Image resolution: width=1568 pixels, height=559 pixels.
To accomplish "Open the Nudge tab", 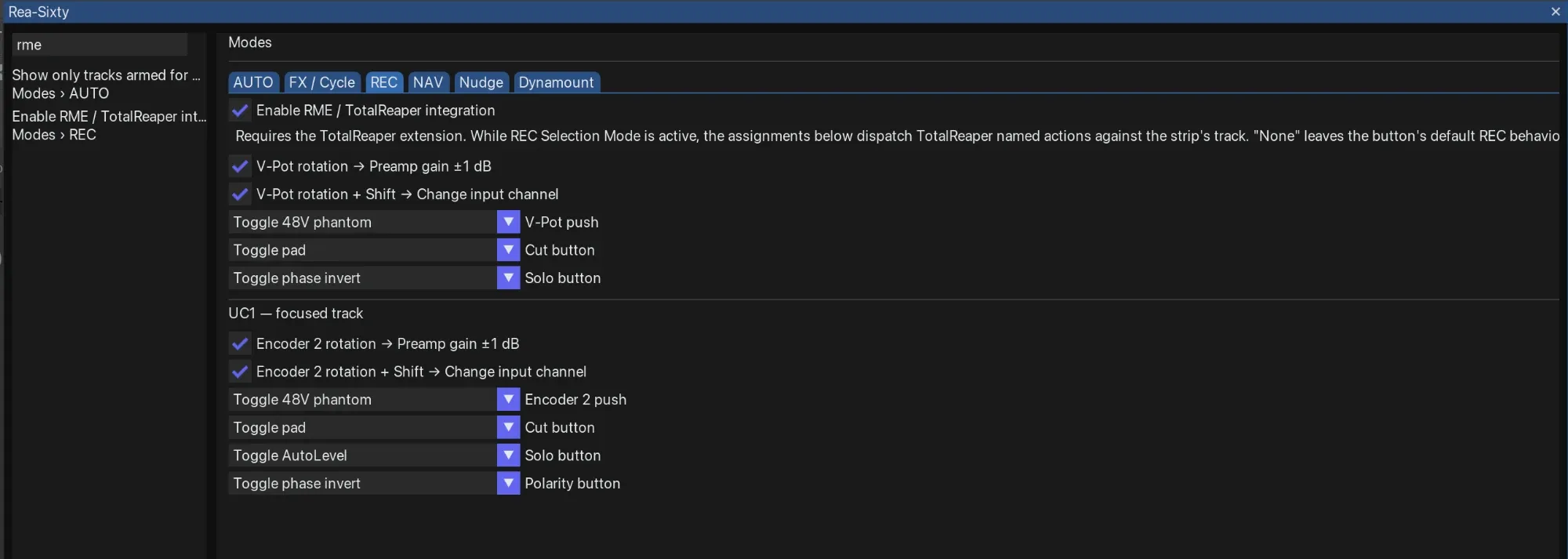I will click(x=481, y=82).
